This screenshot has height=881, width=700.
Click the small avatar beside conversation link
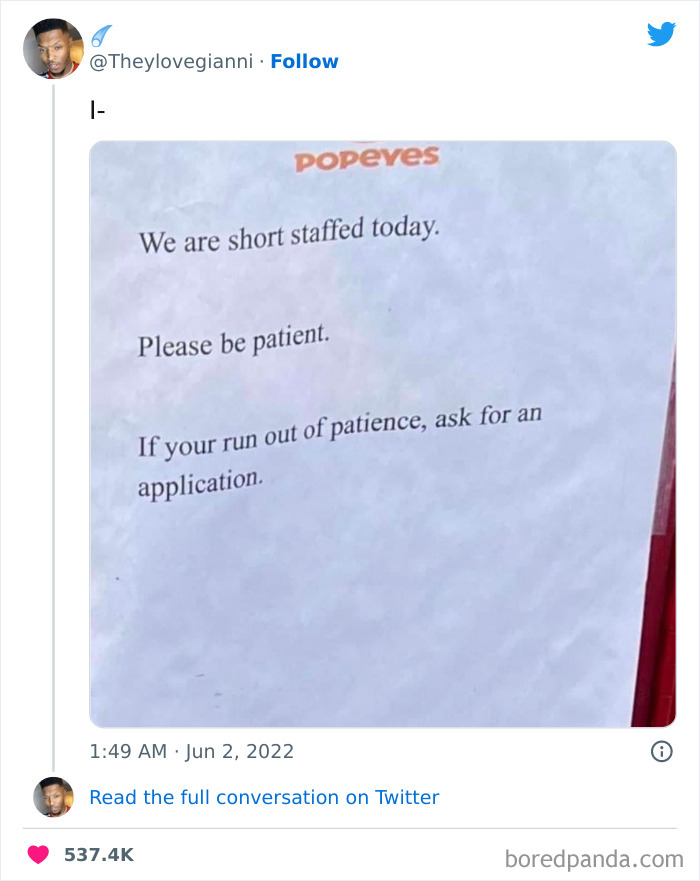53,797
